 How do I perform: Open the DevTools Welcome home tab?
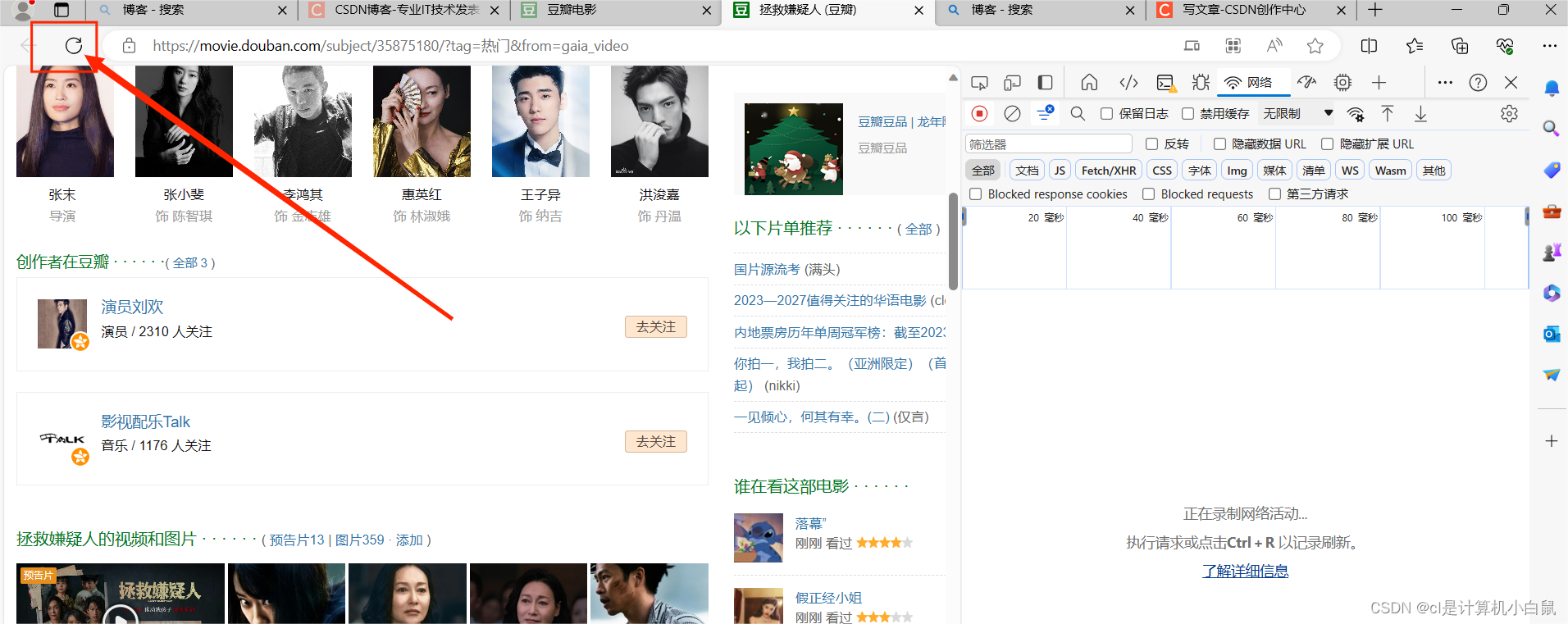(1089, 82)
